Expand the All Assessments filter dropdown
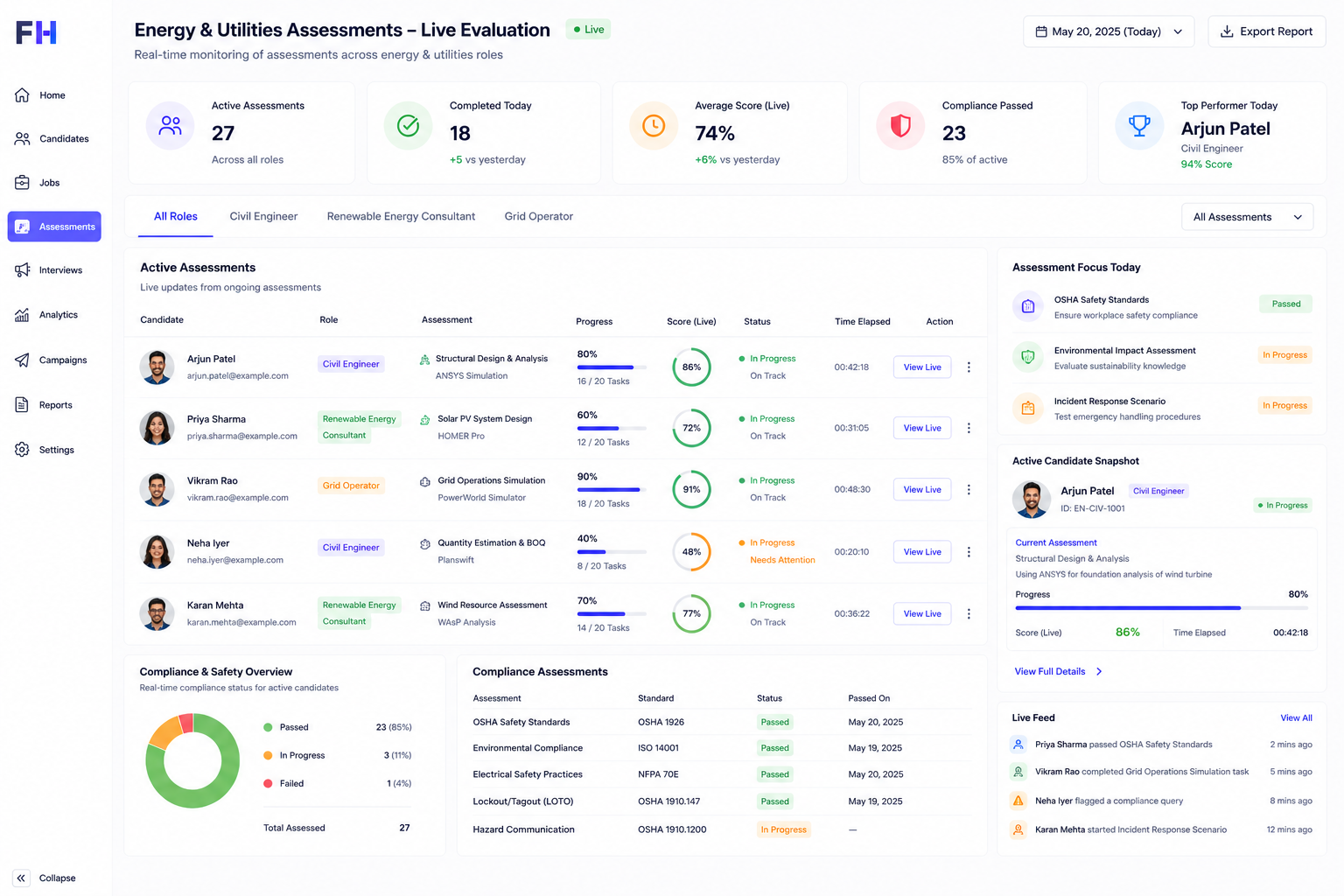Image resolution: width=1344 pixels, height=896 pixels. click(x=1248, y=217)
